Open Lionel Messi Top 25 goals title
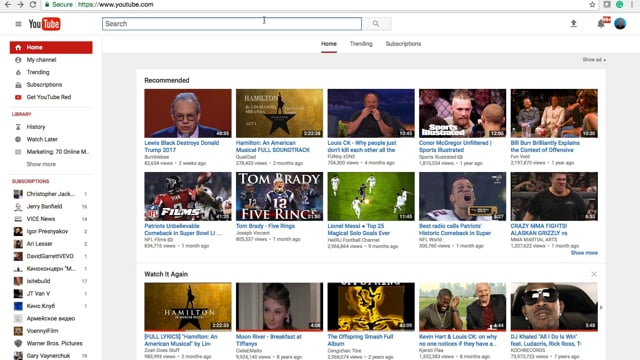Viewport: 640px width, 360px height. [x=359, y=229]
